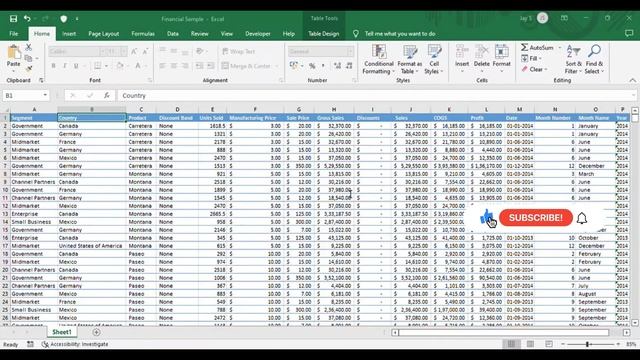Toggle Wrap Text

click(238, 51)
